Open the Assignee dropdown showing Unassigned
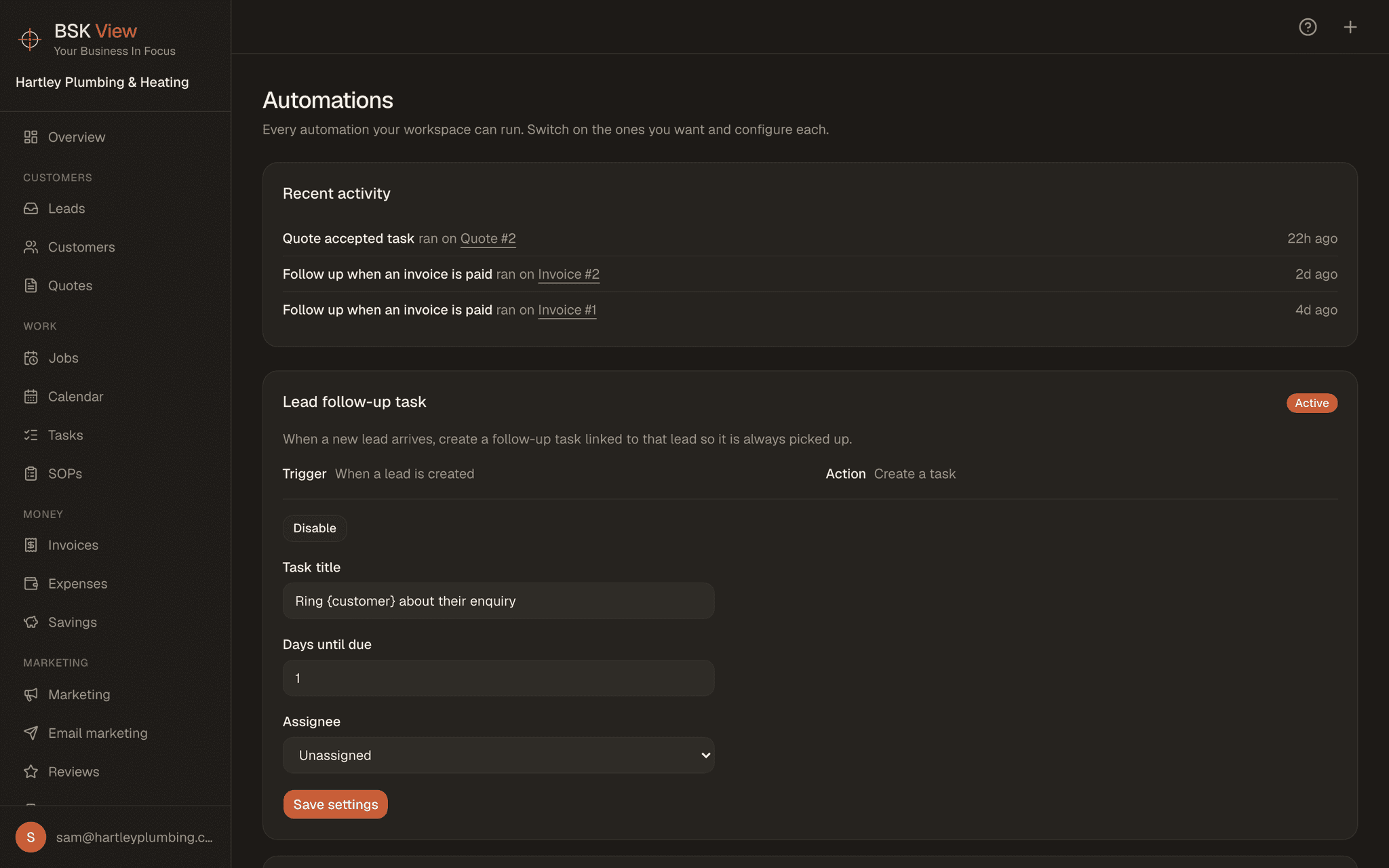This screenshot has width=1389, height=868. click(x=498, y=755)
